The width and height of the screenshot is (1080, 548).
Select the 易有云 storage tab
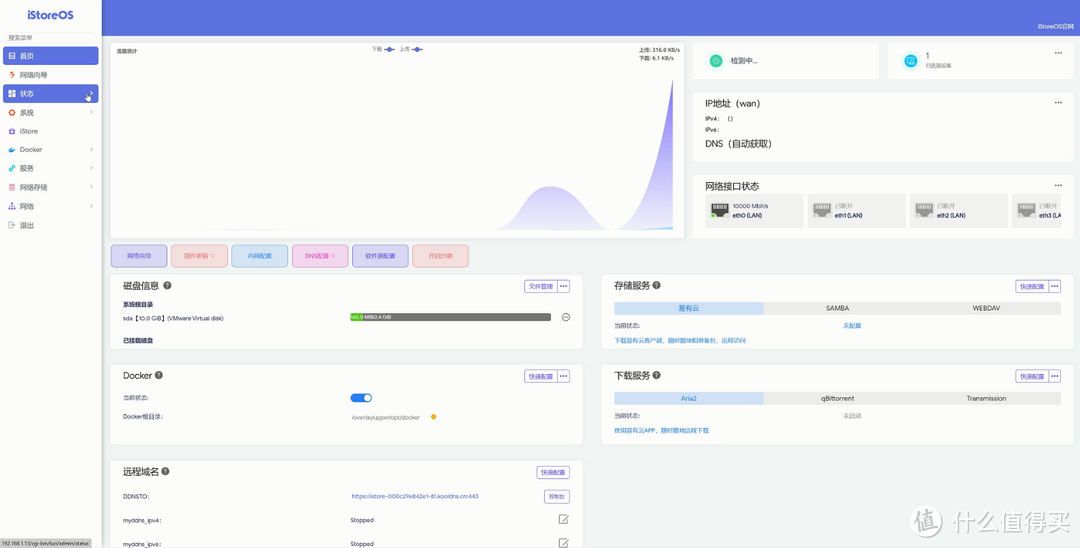(x=689, y=308)
